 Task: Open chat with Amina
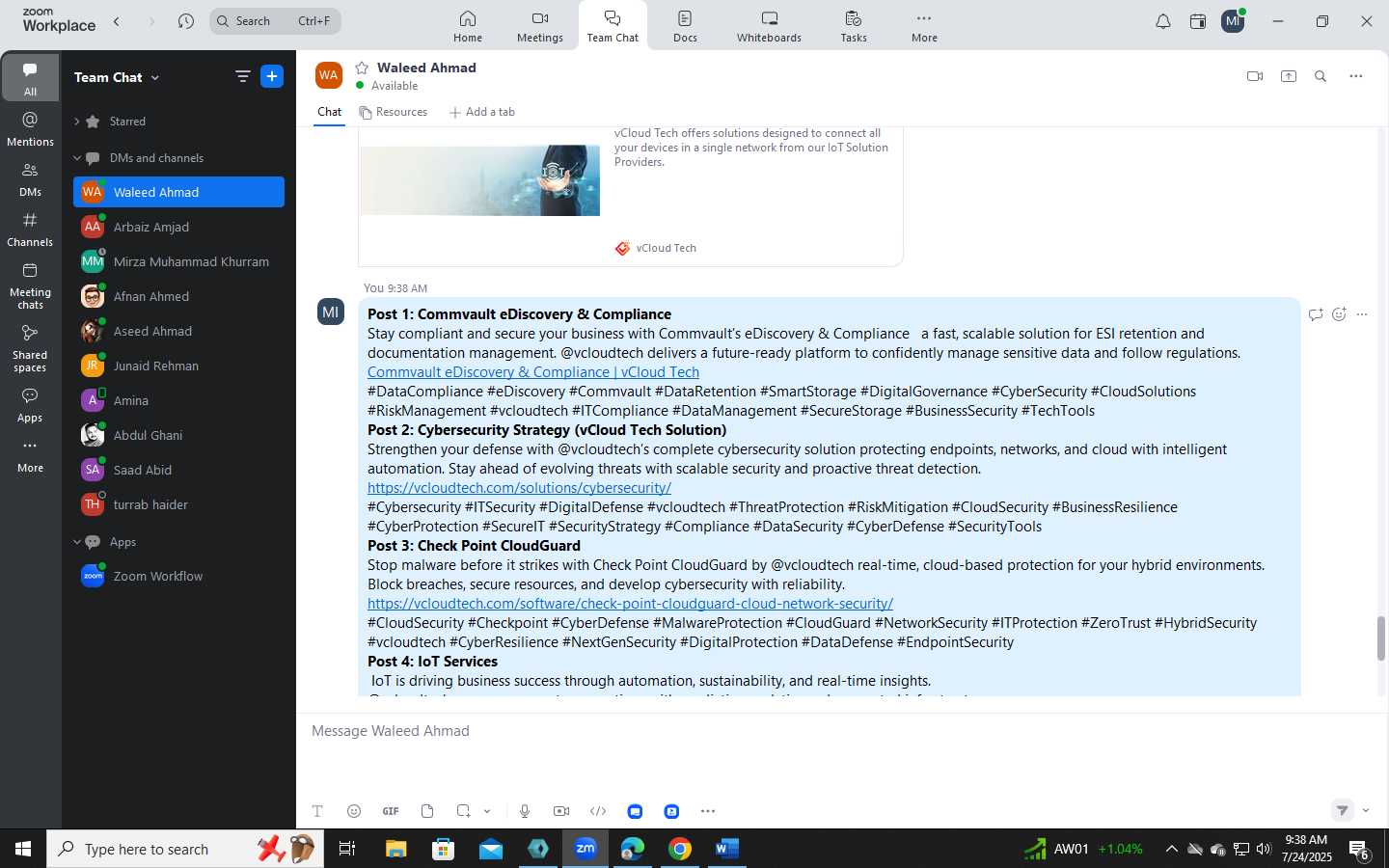(178, 400)
